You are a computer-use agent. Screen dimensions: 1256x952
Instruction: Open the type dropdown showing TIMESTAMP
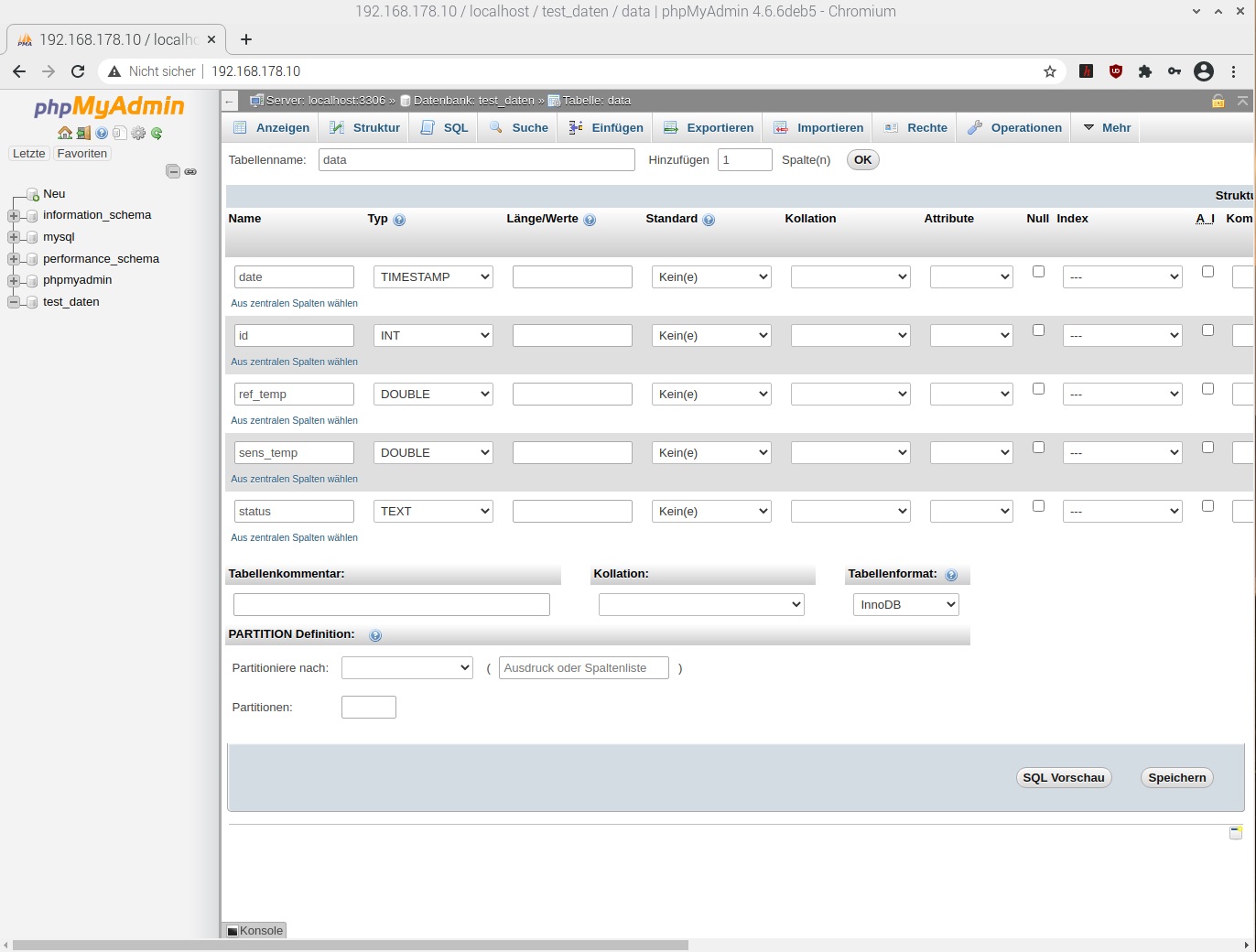pyautogui.click(x=433, y=277)
